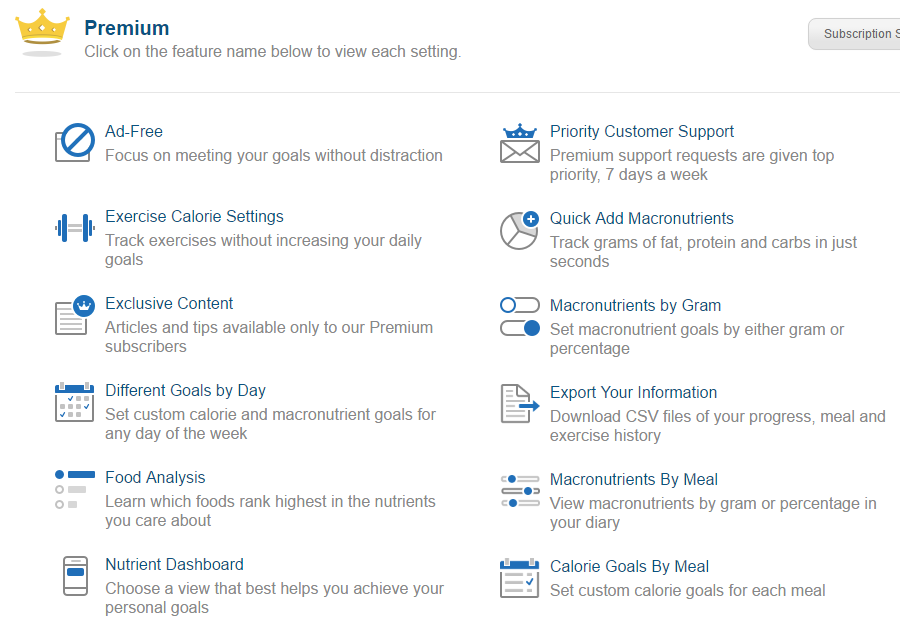Click the dumbbell Exercise Calorie Settings icon
This screenshot has width=900, height=624.
tap(75, 228)
